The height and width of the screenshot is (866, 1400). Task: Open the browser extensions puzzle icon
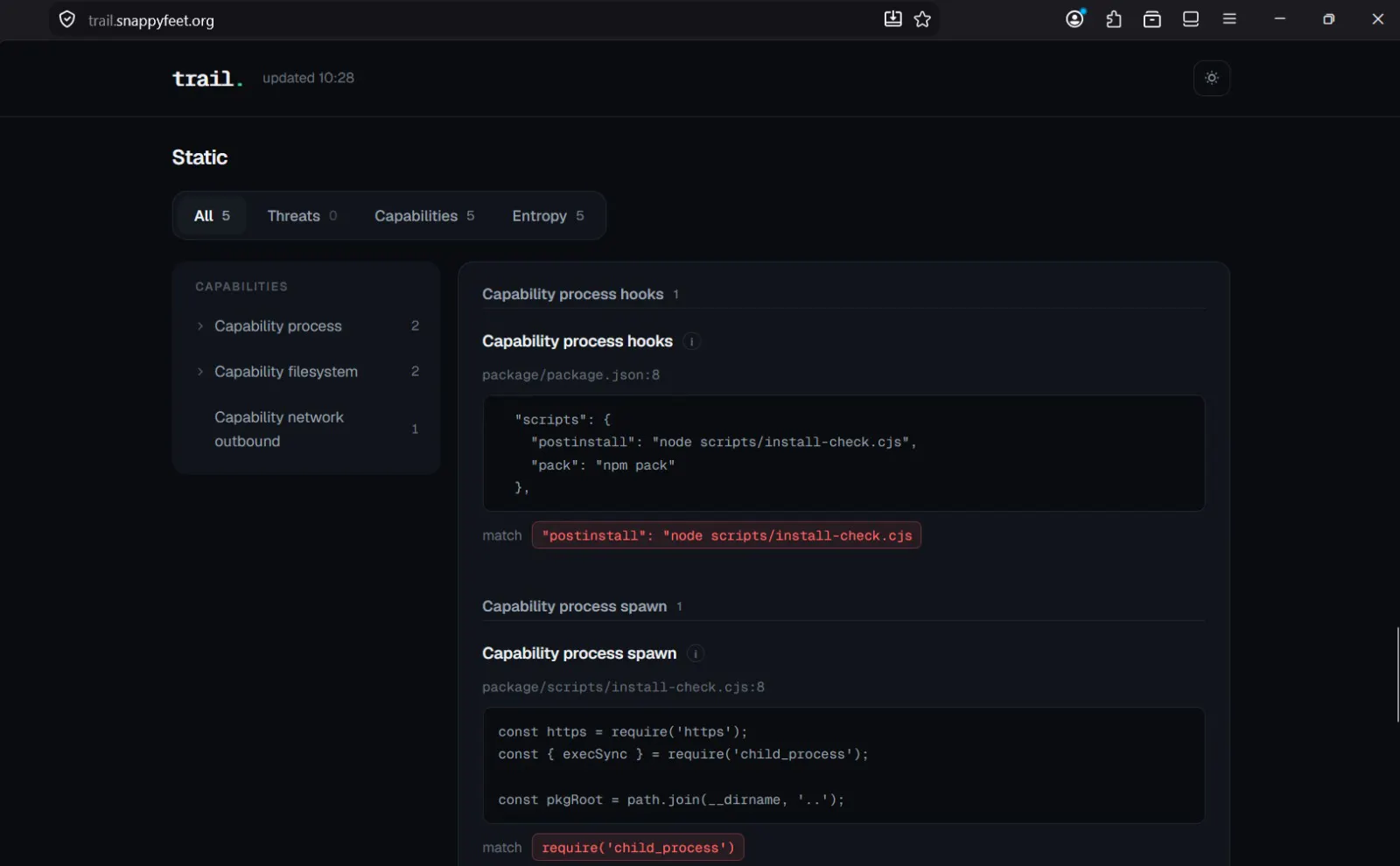coord(1114,19)
